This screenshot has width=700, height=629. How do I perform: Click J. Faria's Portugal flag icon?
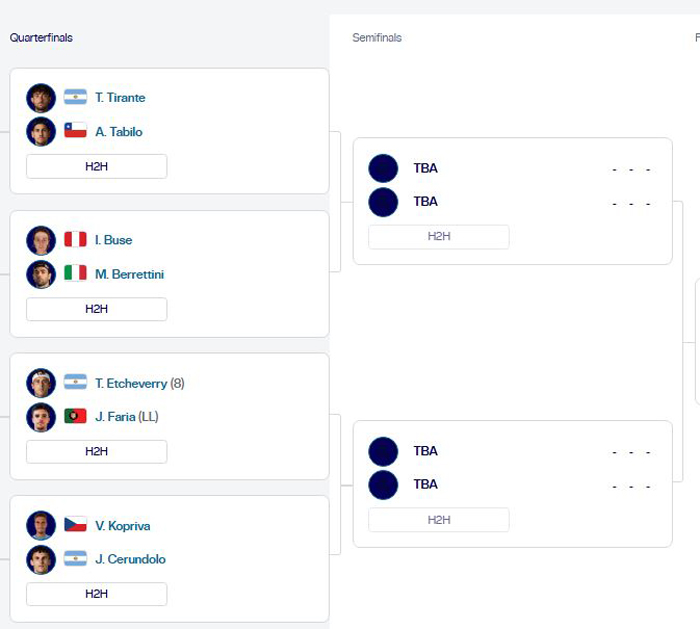click(x=75, y=417)
